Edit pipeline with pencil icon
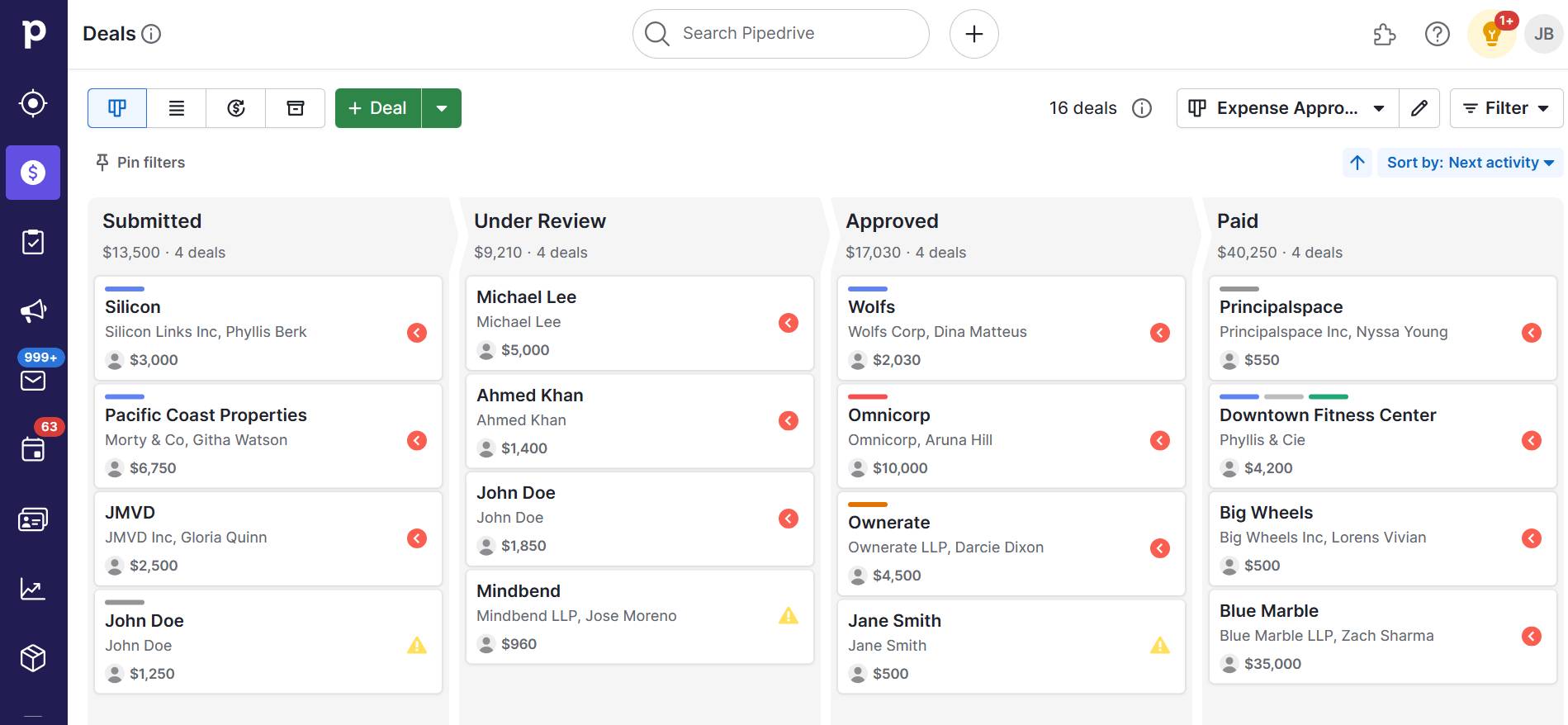 [x=1419, y=108]
